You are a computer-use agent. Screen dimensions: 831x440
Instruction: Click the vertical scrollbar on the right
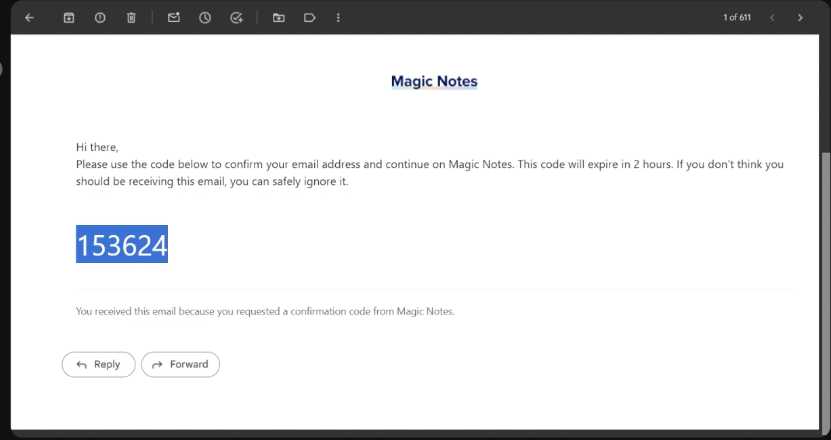click(825, 280)
